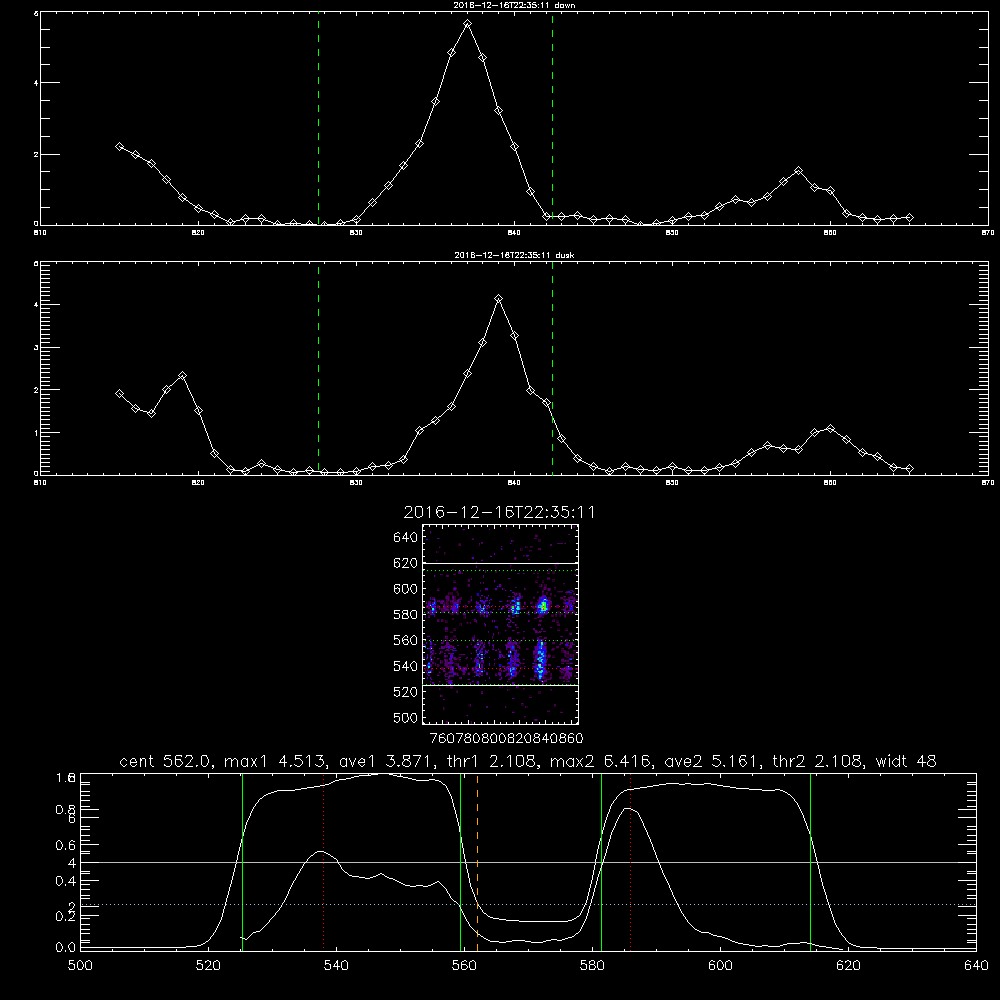Click the dawn plot title text

click(x=514, y=5)
